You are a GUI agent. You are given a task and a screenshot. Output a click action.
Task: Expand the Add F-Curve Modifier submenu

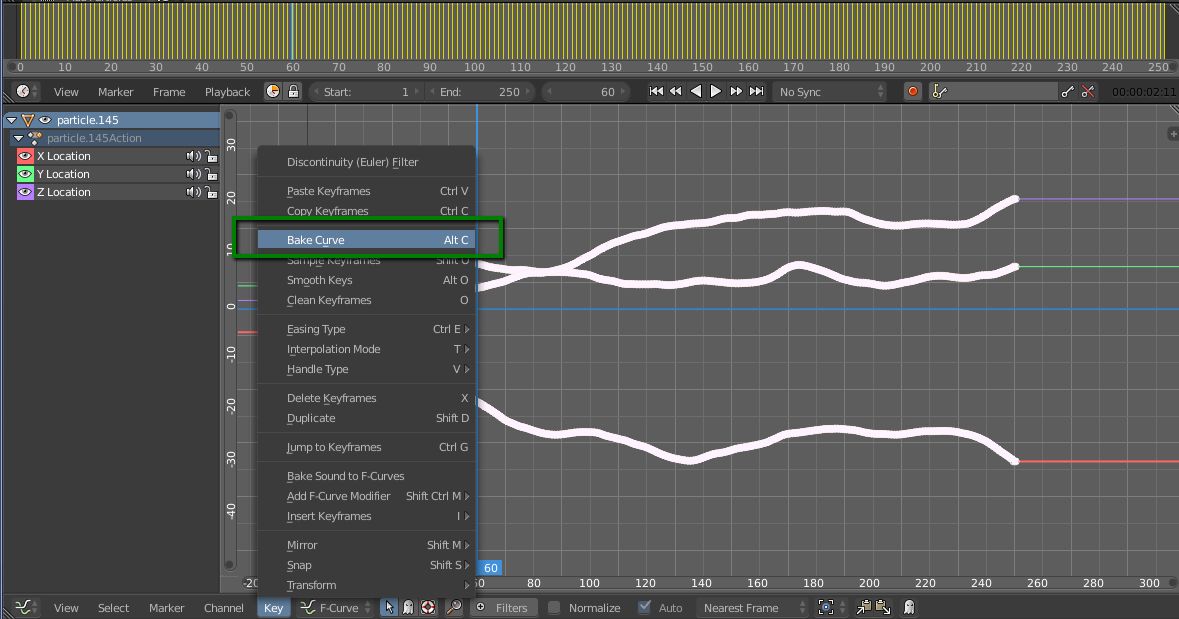[x=366, y=496]
